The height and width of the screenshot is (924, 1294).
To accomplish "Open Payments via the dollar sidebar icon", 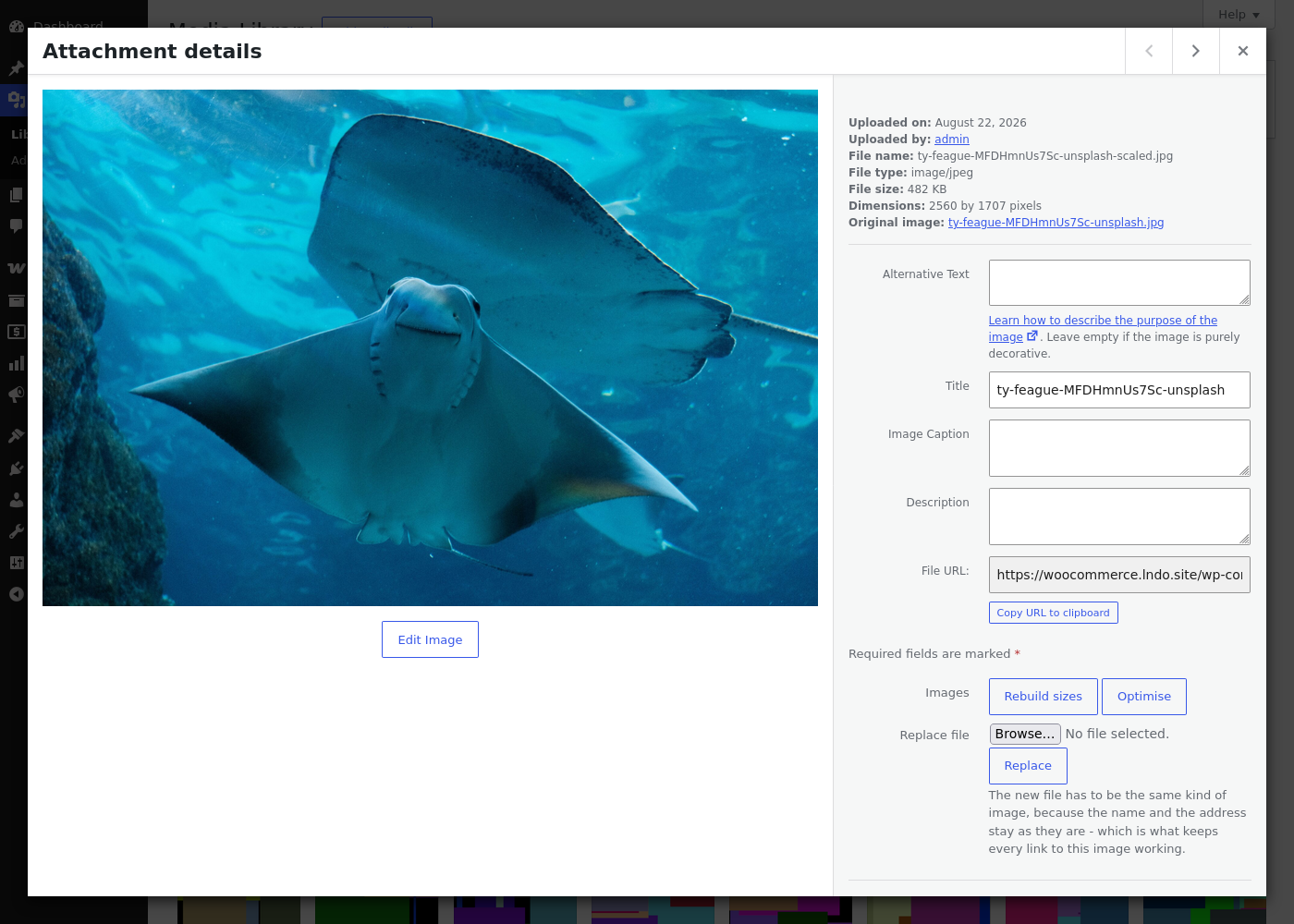I will pyautogui.click(x=16, y=332).
